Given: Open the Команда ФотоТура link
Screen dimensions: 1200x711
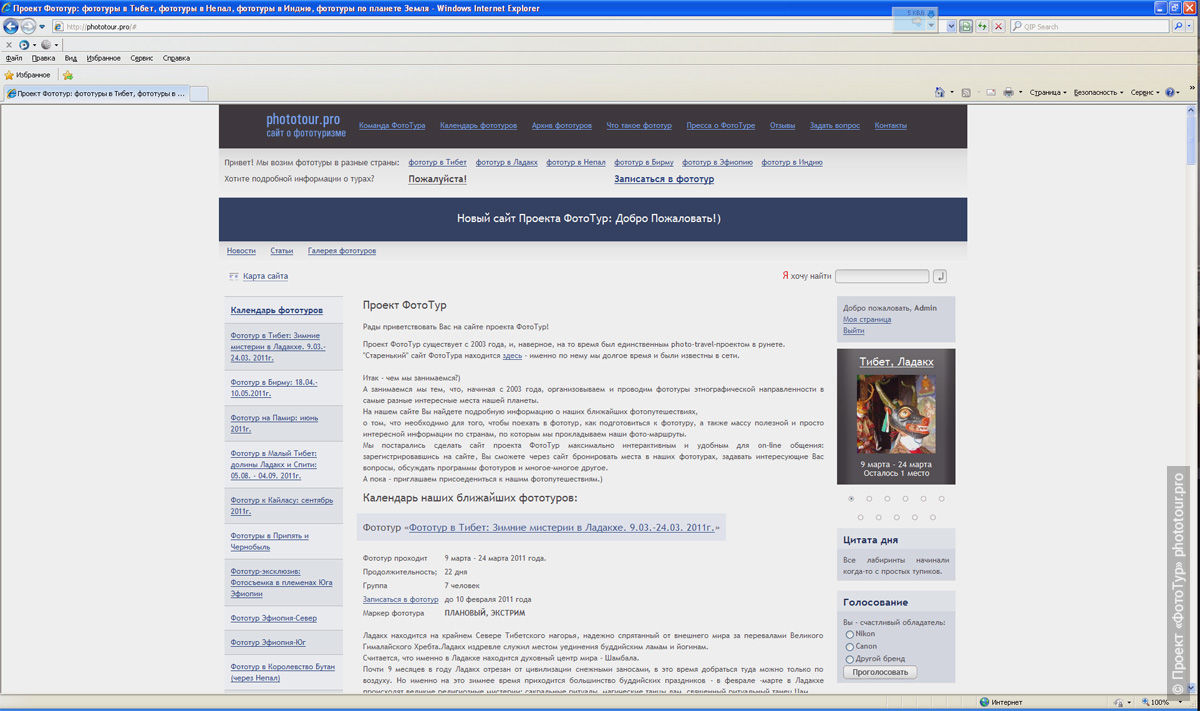Looking at the screenshot, I should tap(392, 125).
